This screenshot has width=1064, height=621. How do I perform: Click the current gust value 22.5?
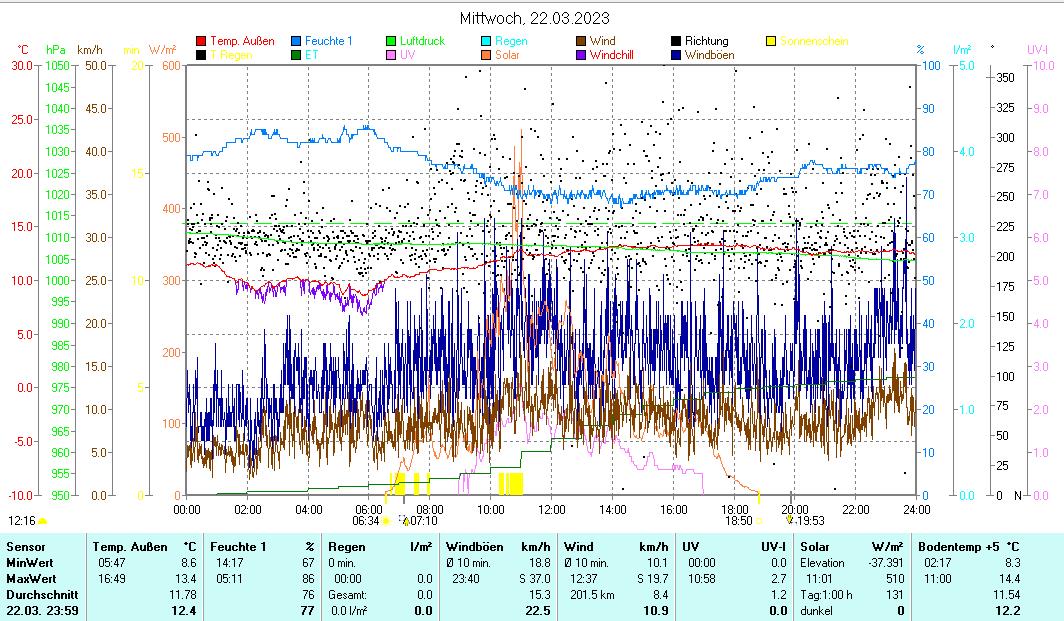click(538, 611)
